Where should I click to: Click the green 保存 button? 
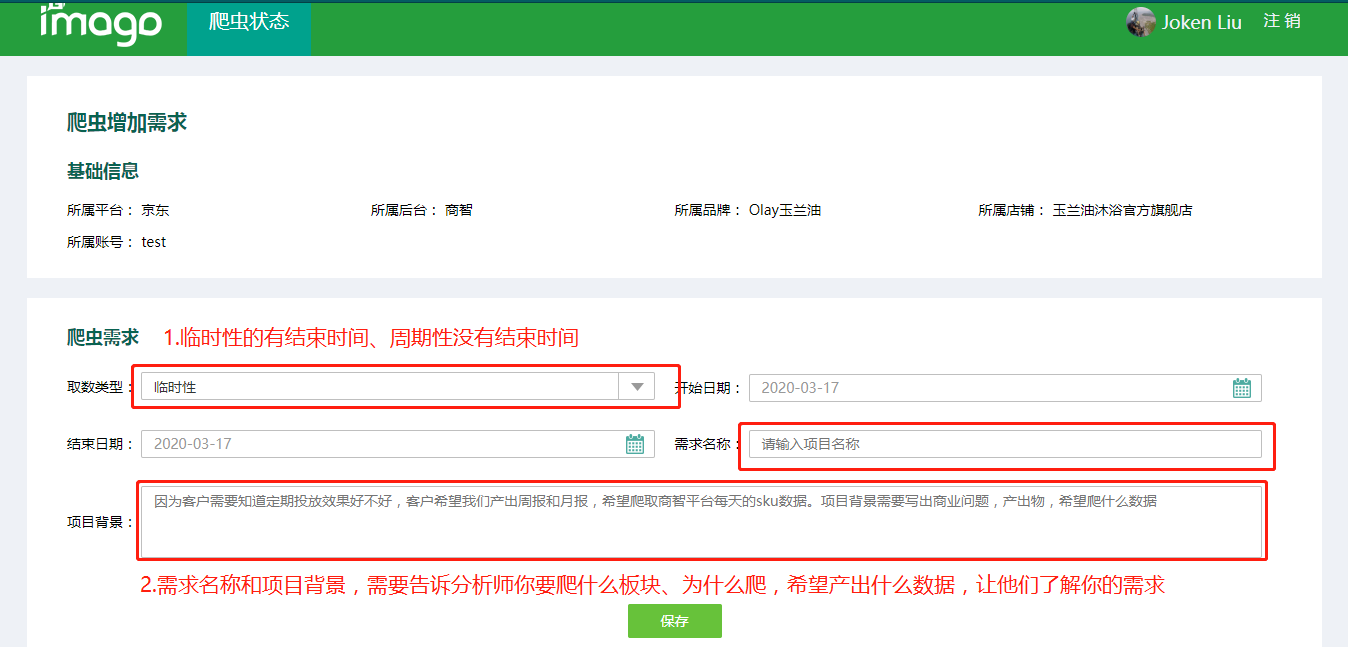tap(675, 621)
